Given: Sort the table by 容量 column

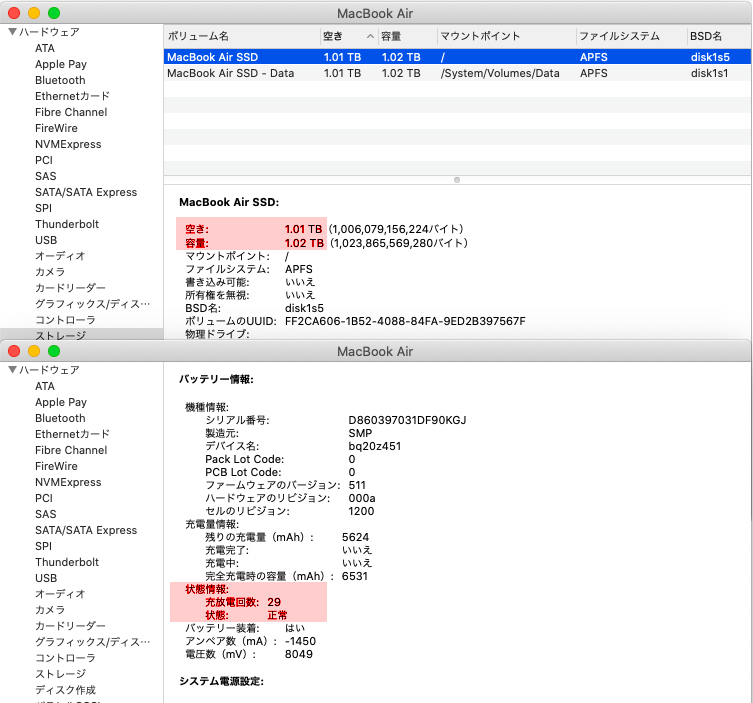Looking at the screenshot, I should (404, 36).
